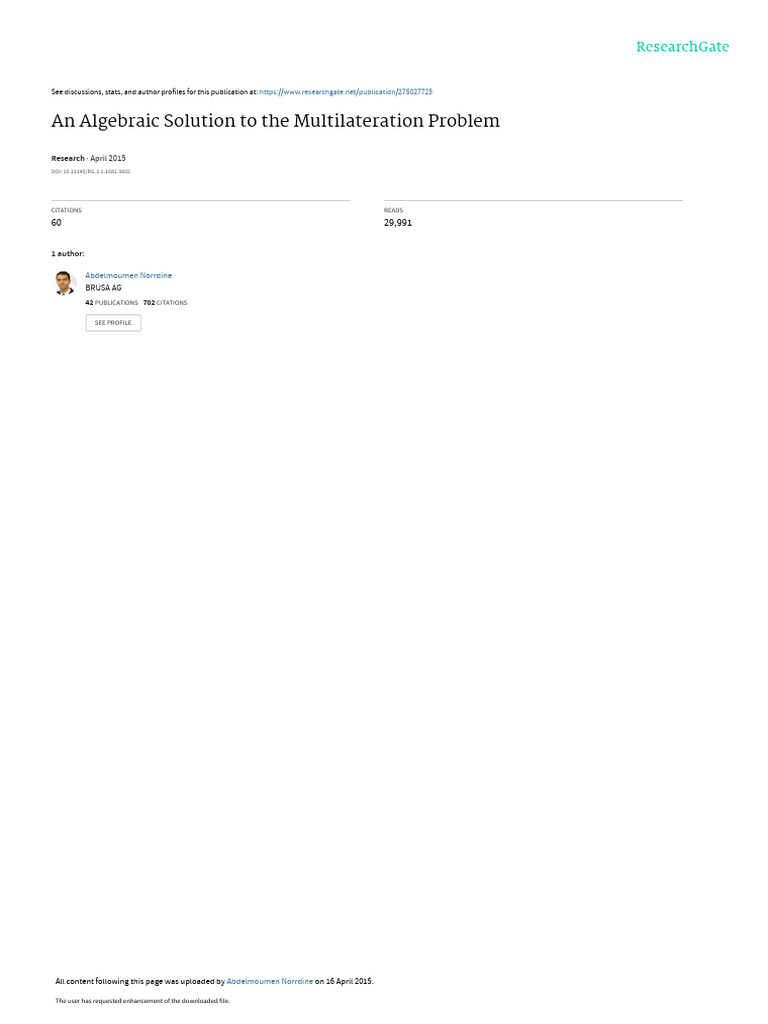Viewport: 768px width, 1024px height.
Task: Click the BRUSA AG affiliation text
Action: pos(103,288)
